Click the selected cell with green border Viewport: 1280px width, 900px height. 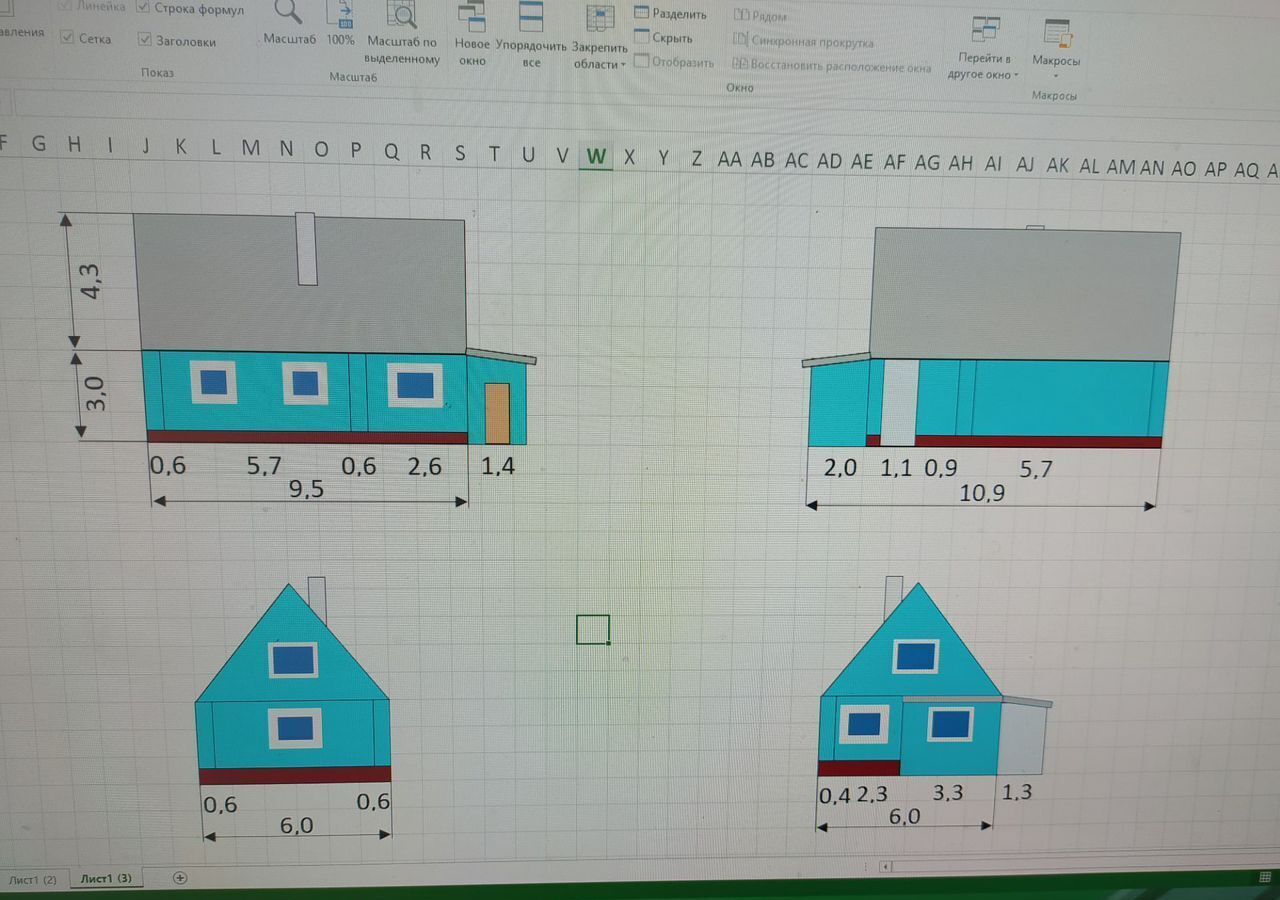[593, 629]
